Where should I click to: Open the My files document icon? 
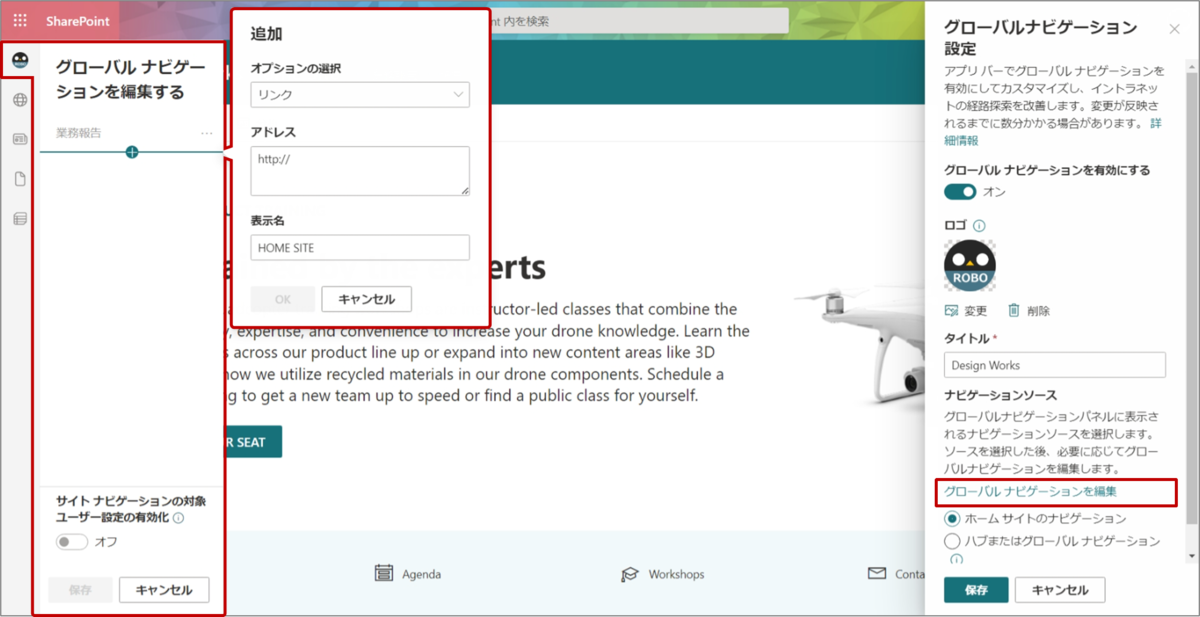[x=20, y=180]
